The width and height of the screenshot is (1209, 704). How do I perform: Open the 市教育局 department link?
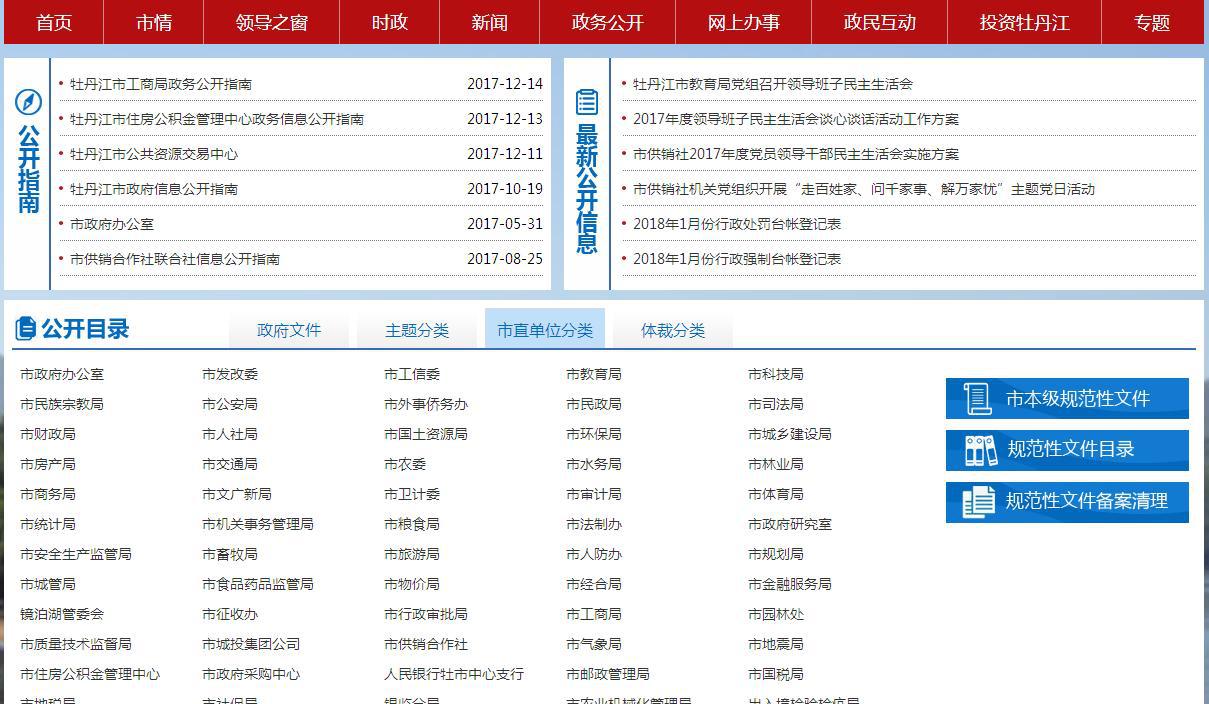pos(594,374)
